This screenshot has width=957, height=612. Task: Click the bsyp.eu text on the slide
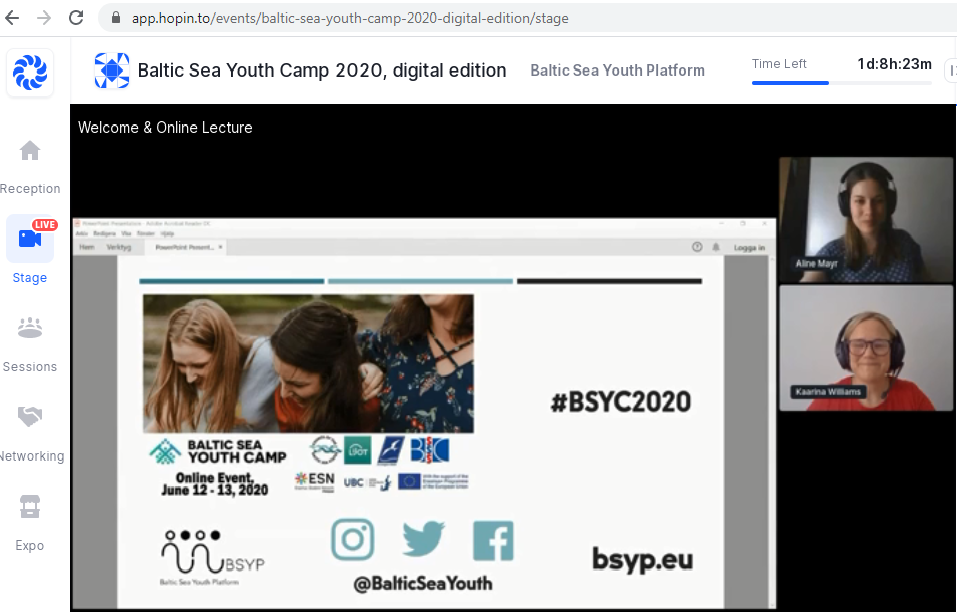642,559
